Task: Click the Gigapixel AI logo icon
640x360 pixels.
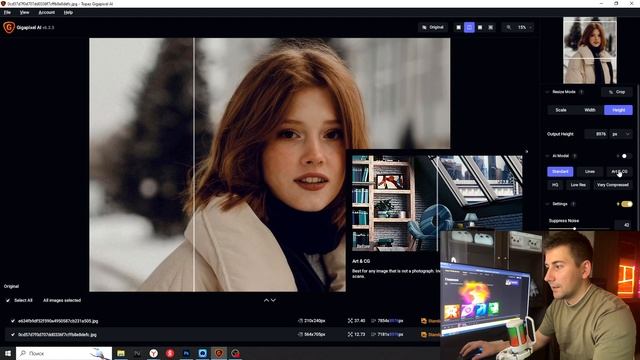Action: (x=9, y=27)
